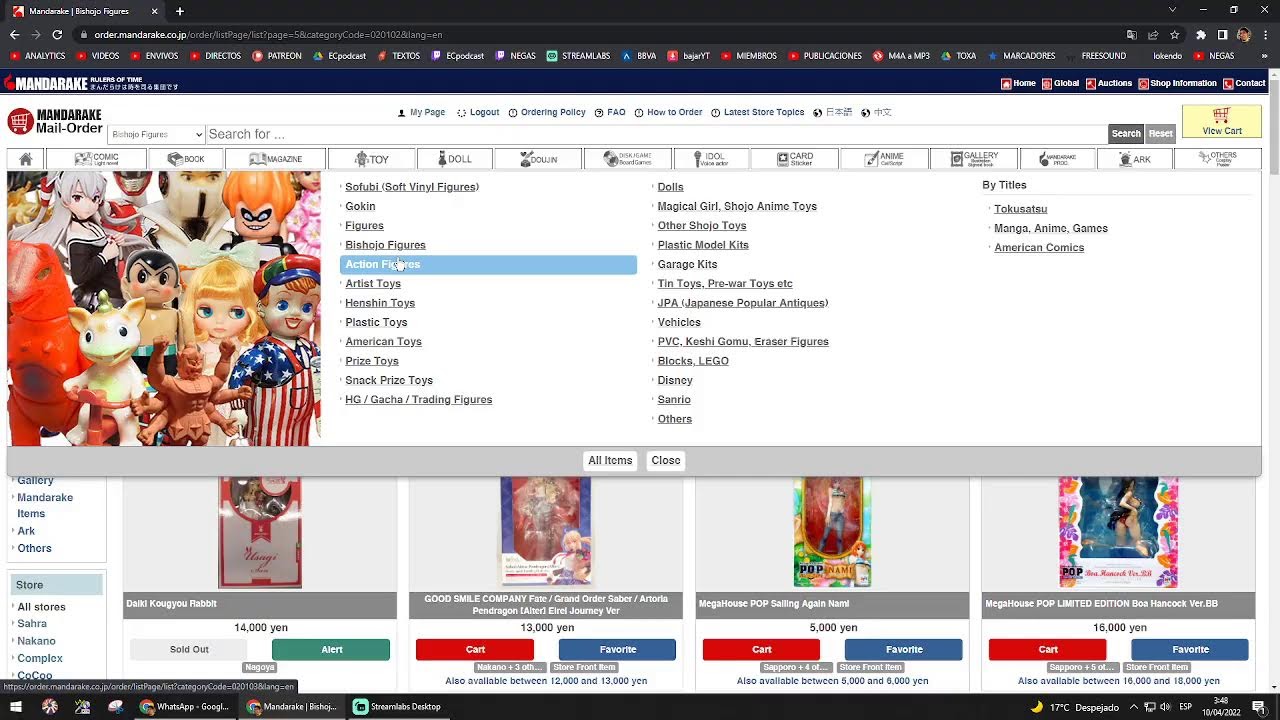Select HG / Gacha / Trading Figures
This screenshot has height=720, width=1280.
tap(419, 400)
